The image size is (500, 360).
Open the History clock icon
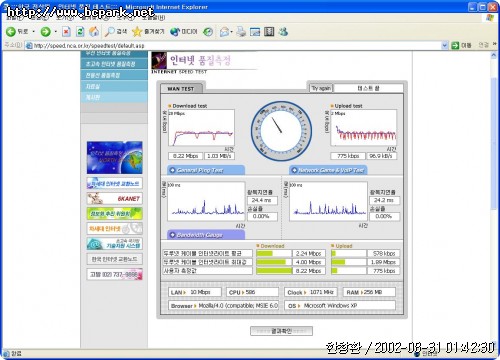point(208,32)
